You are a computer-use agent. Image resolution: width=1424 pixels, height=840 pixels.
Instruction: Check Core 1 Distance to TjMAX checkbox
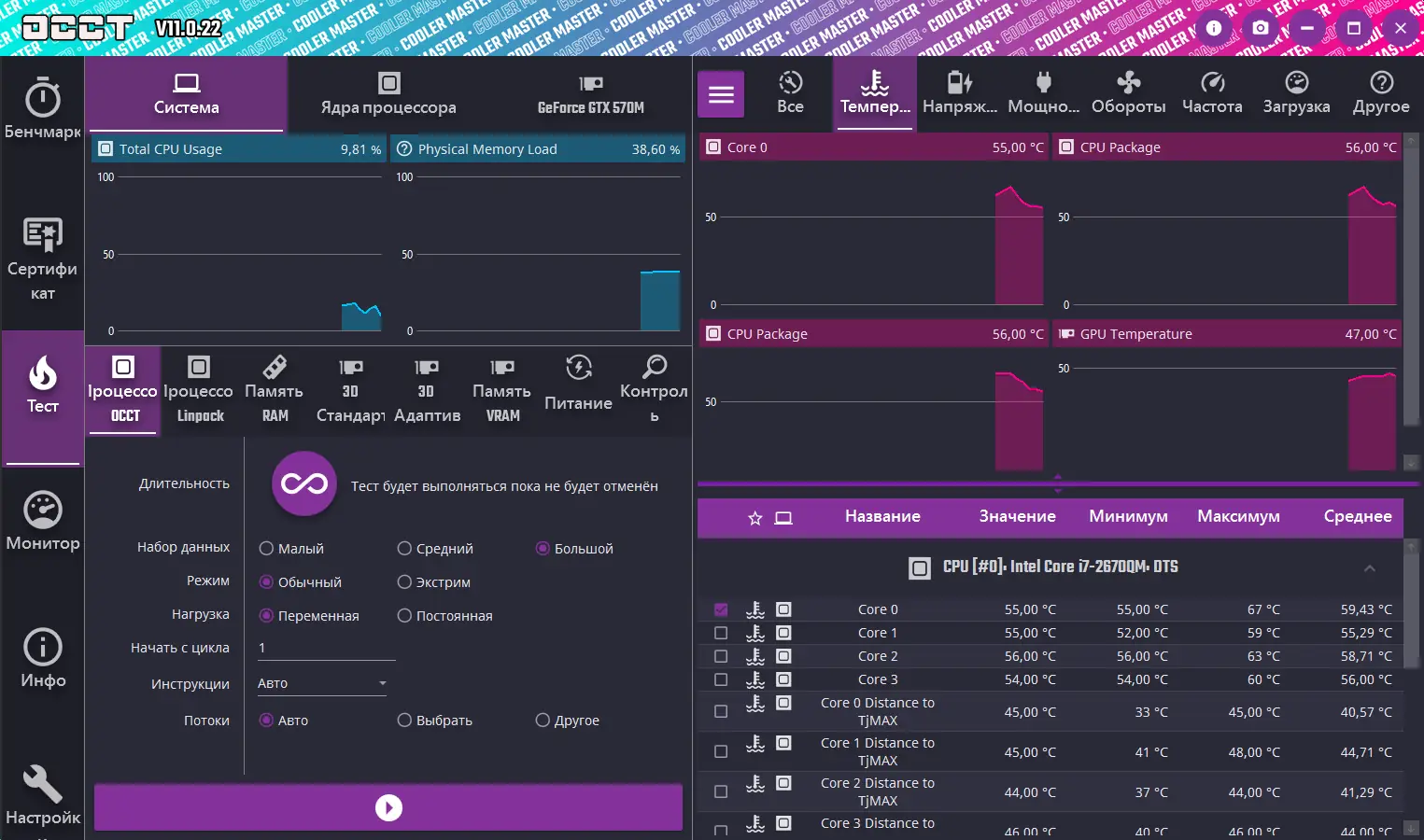tap(721, 751)
